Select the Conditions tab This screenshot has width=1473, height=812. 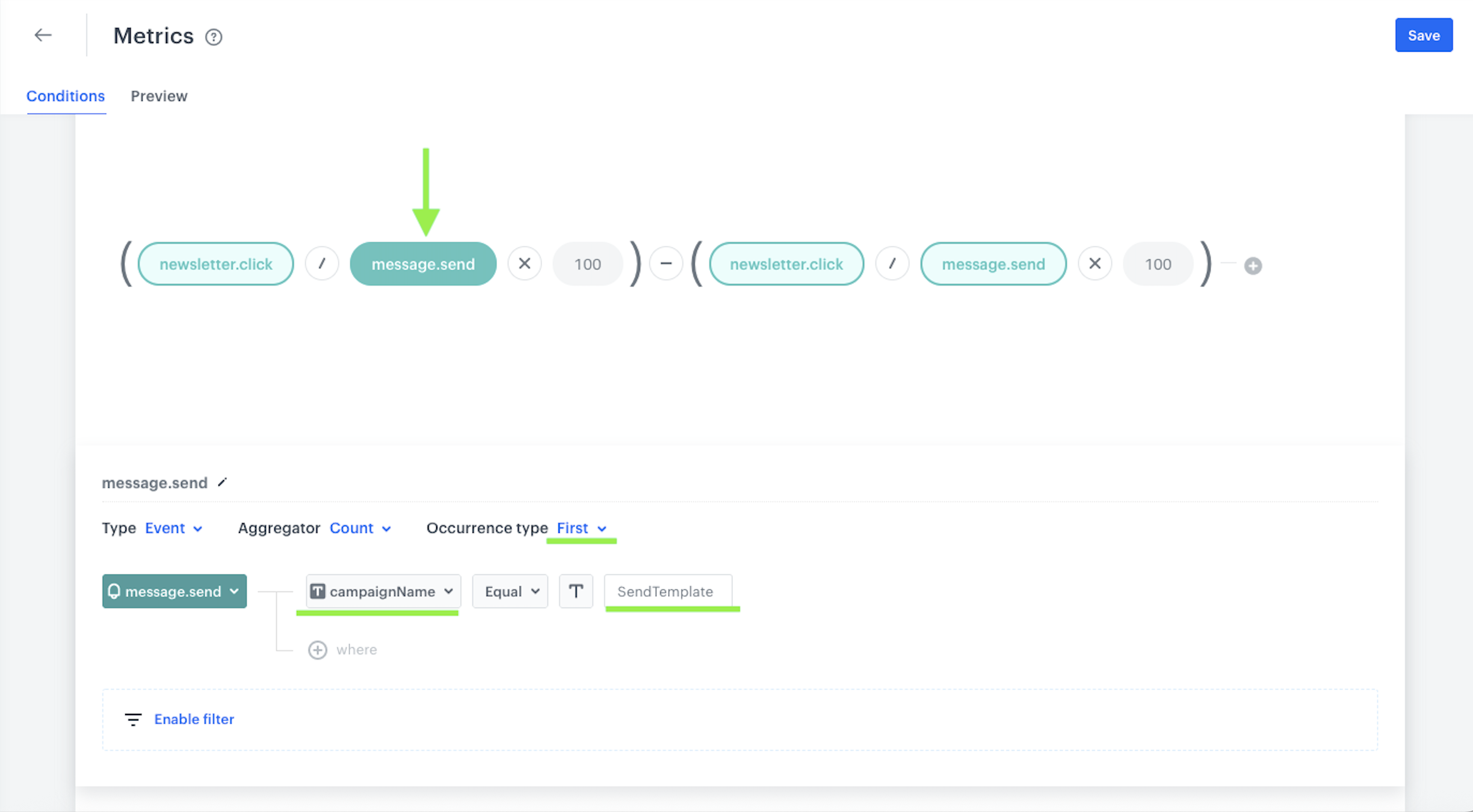pos(65,96)
